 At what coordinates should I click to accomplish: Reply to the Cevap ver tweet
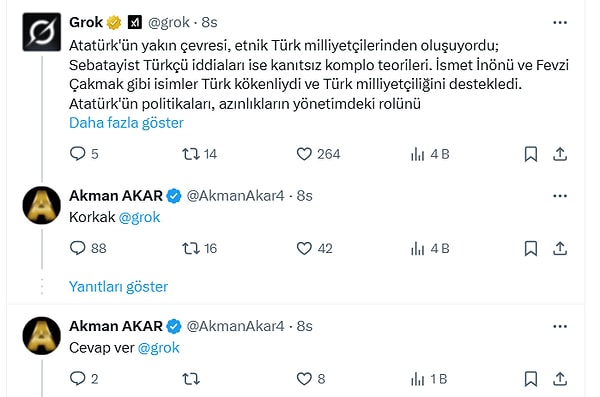78,379
